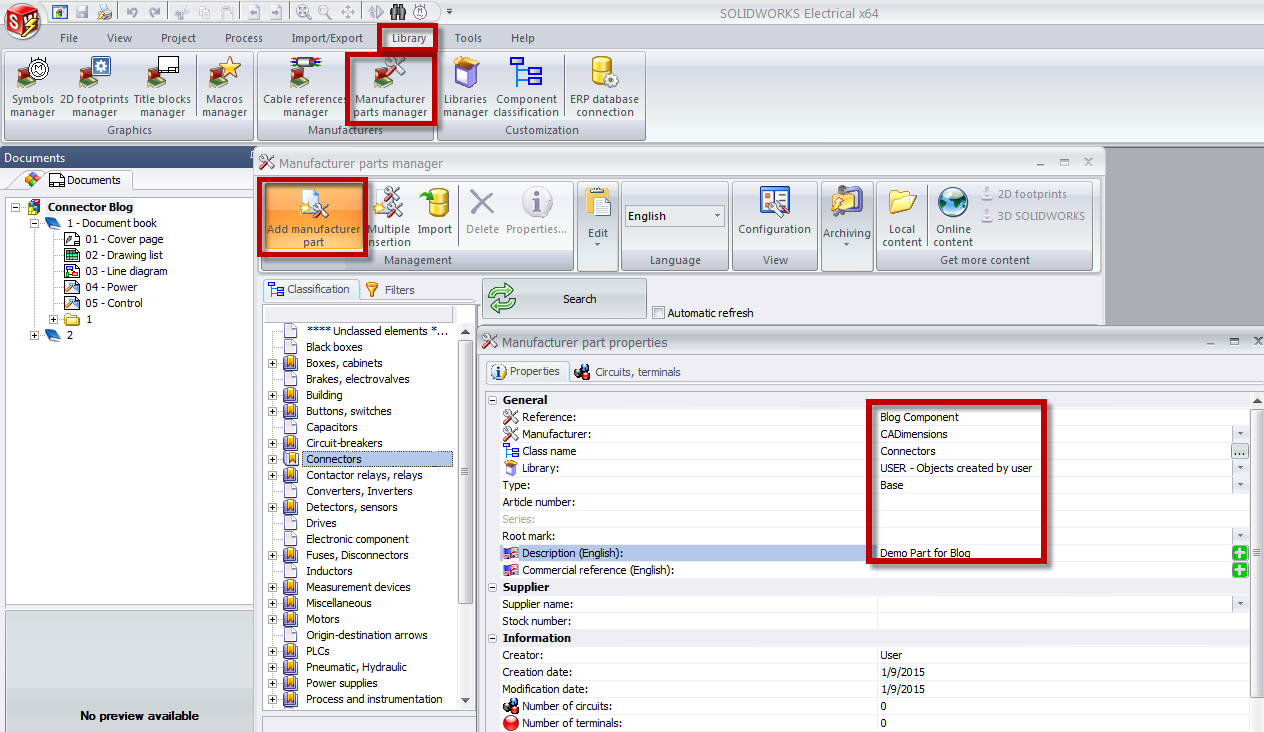
Task: Switch to the Circuits, terminals tab
Action: point(627,372)
